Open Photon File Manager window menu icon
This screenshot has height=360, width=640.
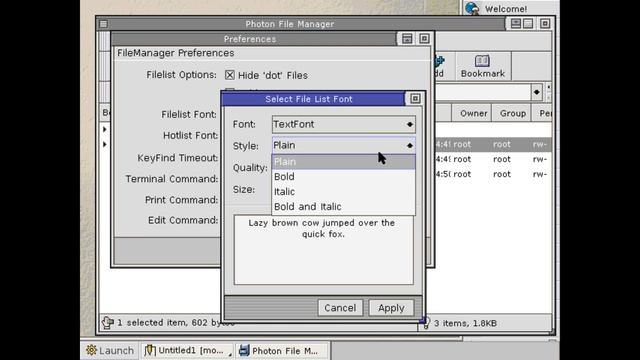point(104,24)
